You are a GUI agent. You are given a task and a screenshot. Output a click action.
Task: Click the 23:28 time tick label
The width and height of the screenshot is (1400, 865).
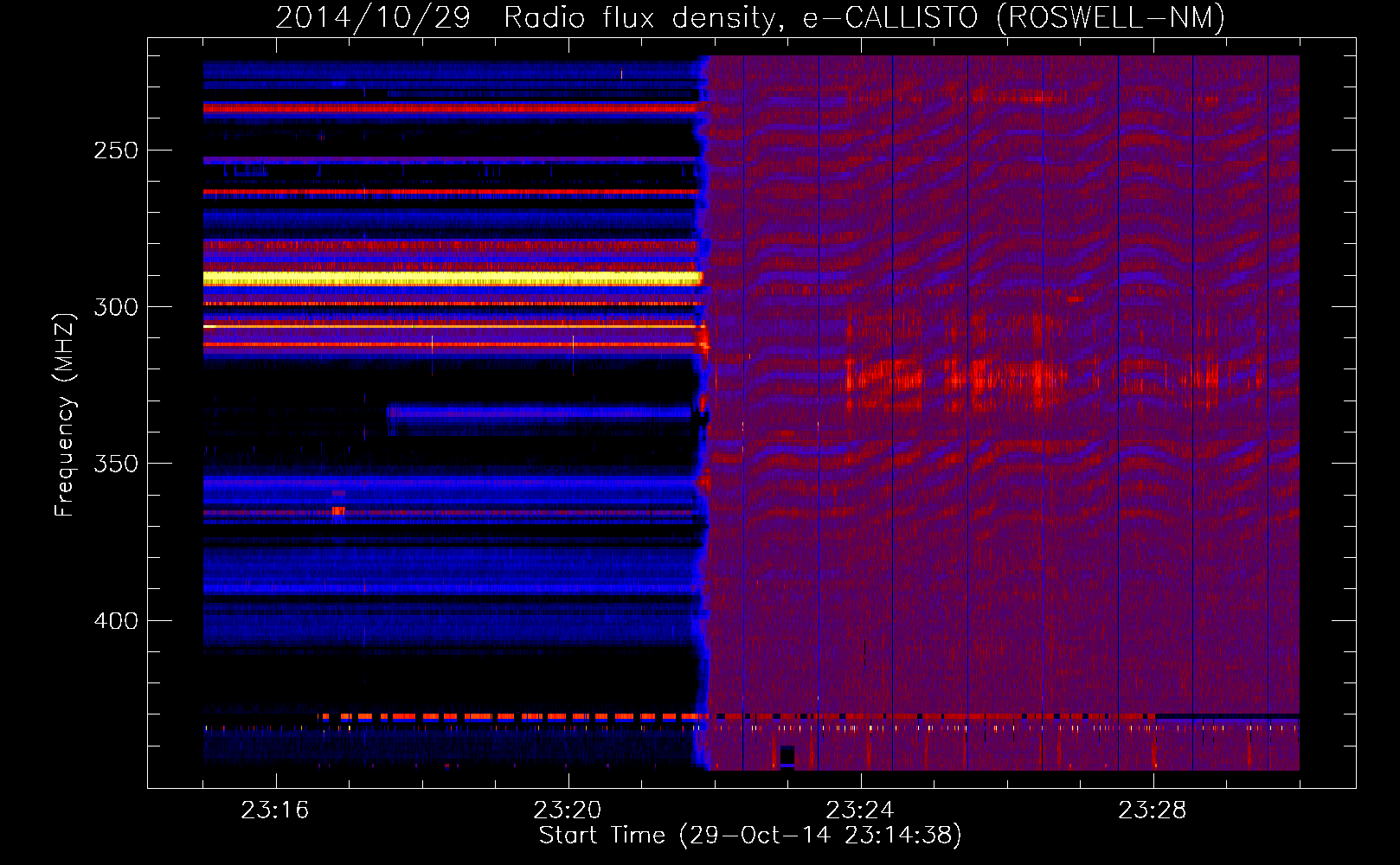click(x=1153, y=811)
